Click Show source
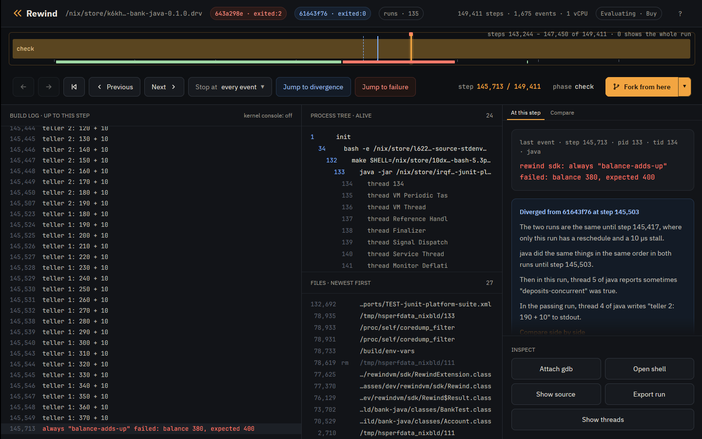The image size is (702, 439). point(556,394)
